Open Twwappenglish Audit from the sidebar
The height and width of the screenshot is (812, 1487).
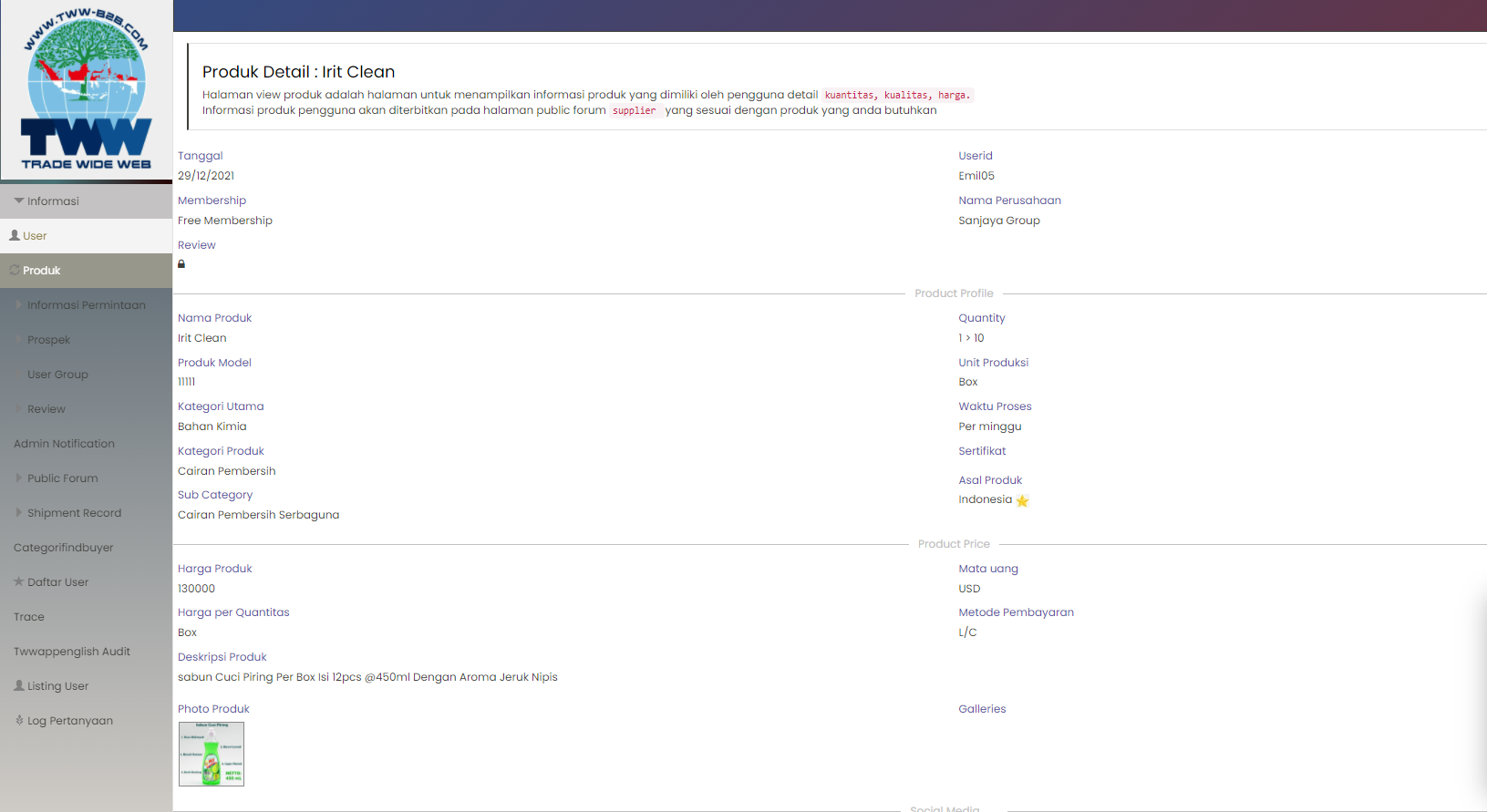(x=72, y=652)
